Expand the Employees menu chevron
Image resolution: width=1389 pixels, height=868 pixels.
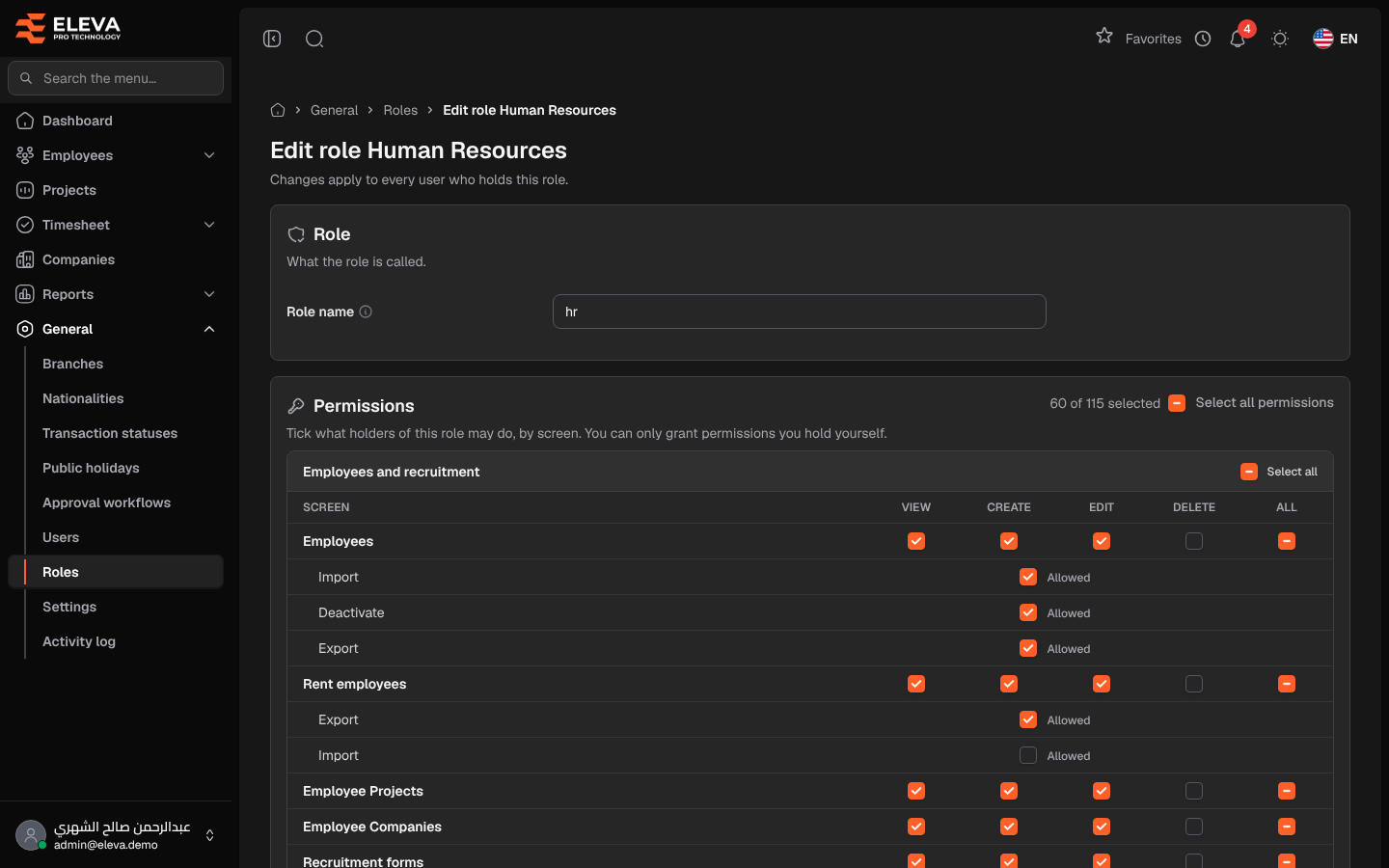(209, 155)
